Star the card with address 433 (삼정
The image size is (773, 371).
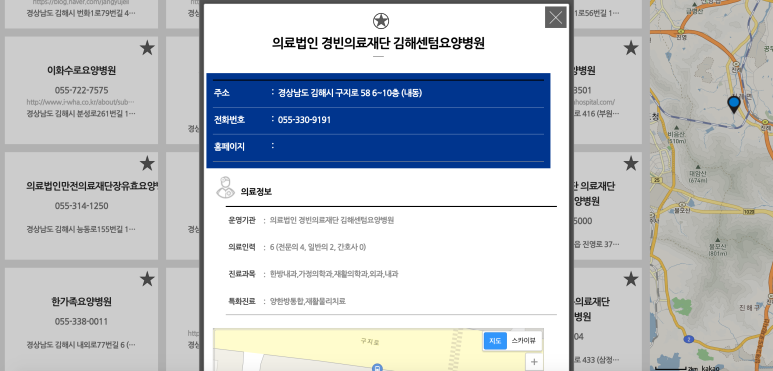631,279
